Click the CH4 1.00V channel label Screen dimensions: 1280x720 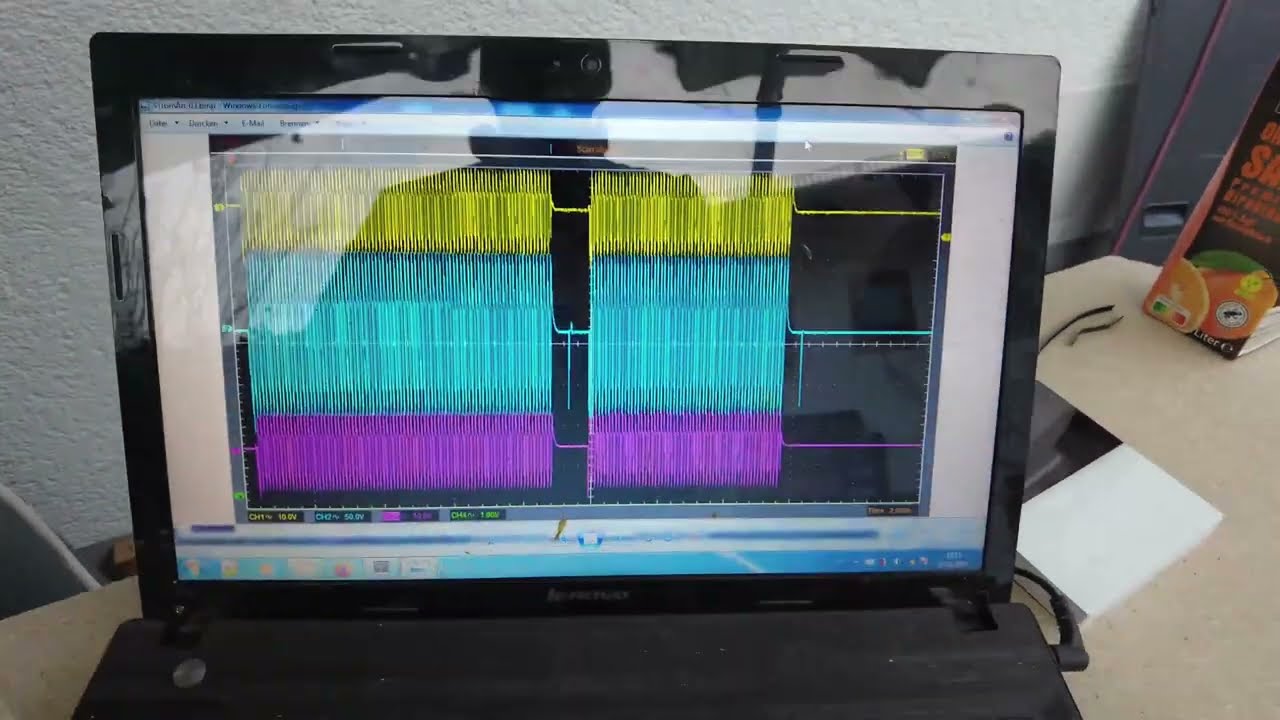tap(476, 515)
